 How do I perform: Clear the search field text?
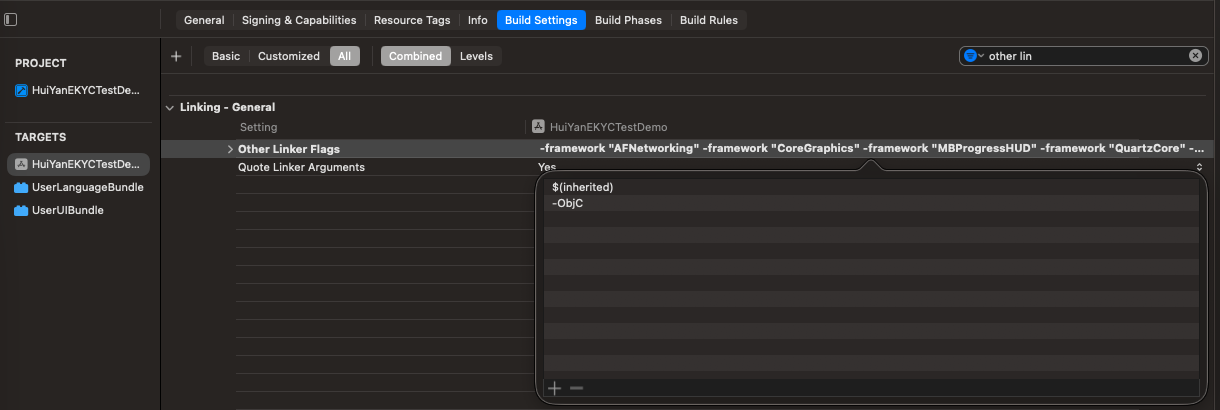pyautogui.click(x=1195, y=56)
